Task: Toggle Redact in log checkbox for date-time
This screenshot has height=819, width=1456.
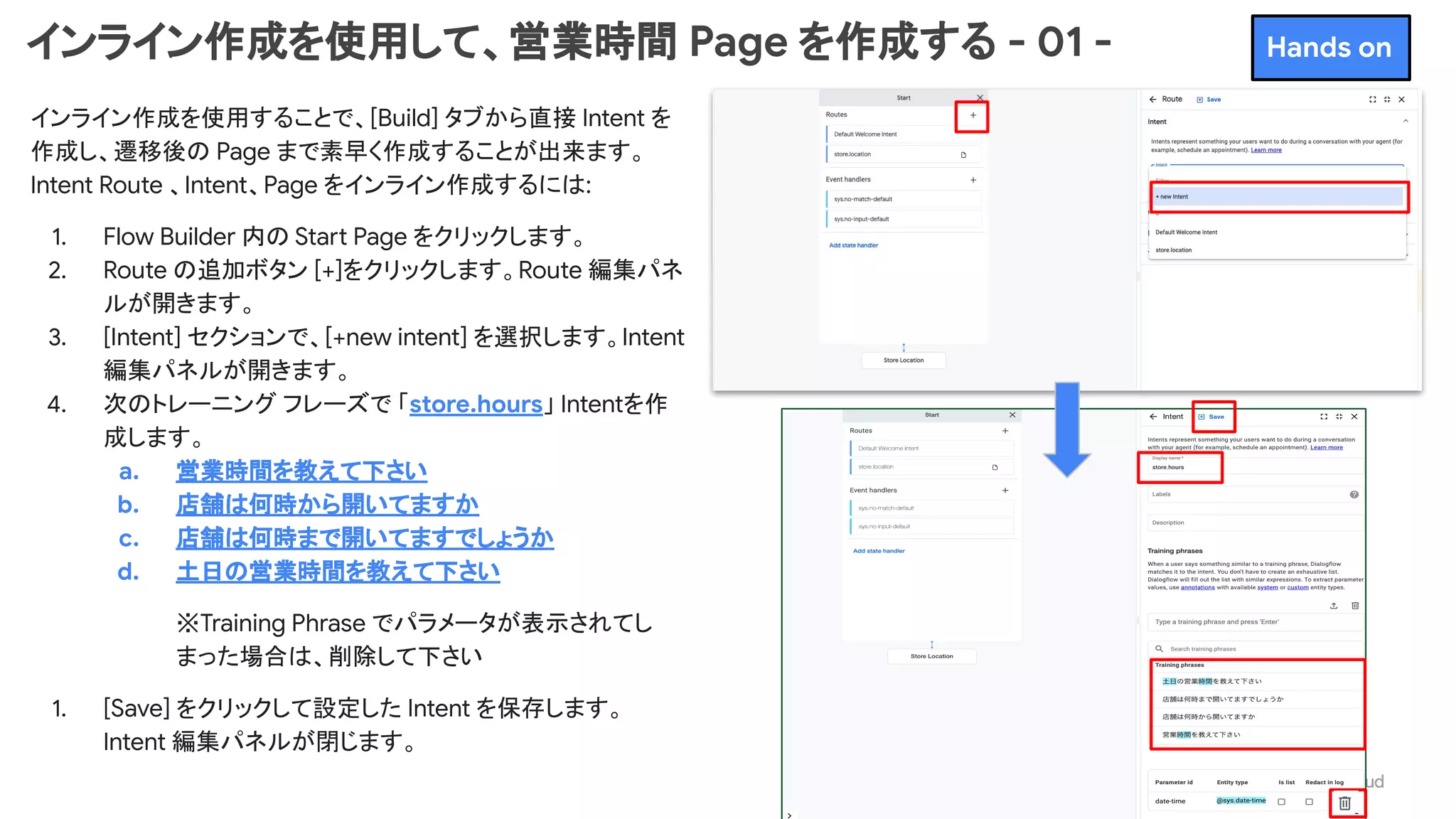Action: click(1309, 802)
